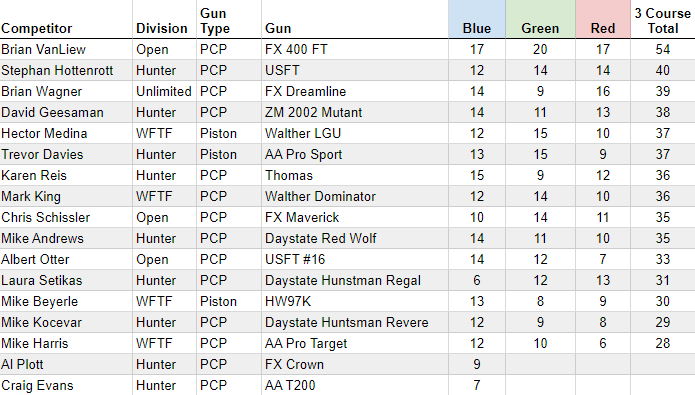The width and height of the screenshot is (695, 395).
Task: Click the ZM 2002 Mutant cell
Action: (x=355, y=112)
